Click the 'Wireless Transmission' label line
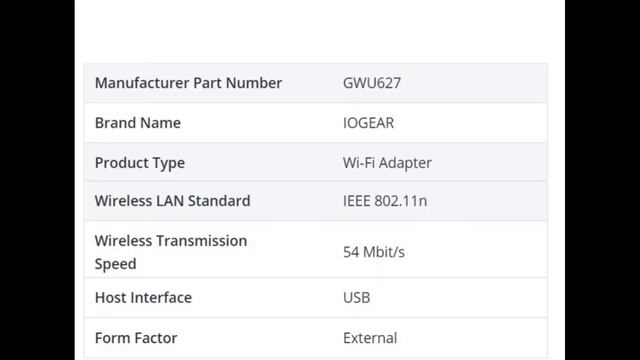This screenshot has height=360, width=640. pyautogui.click(x=171, y=241)
